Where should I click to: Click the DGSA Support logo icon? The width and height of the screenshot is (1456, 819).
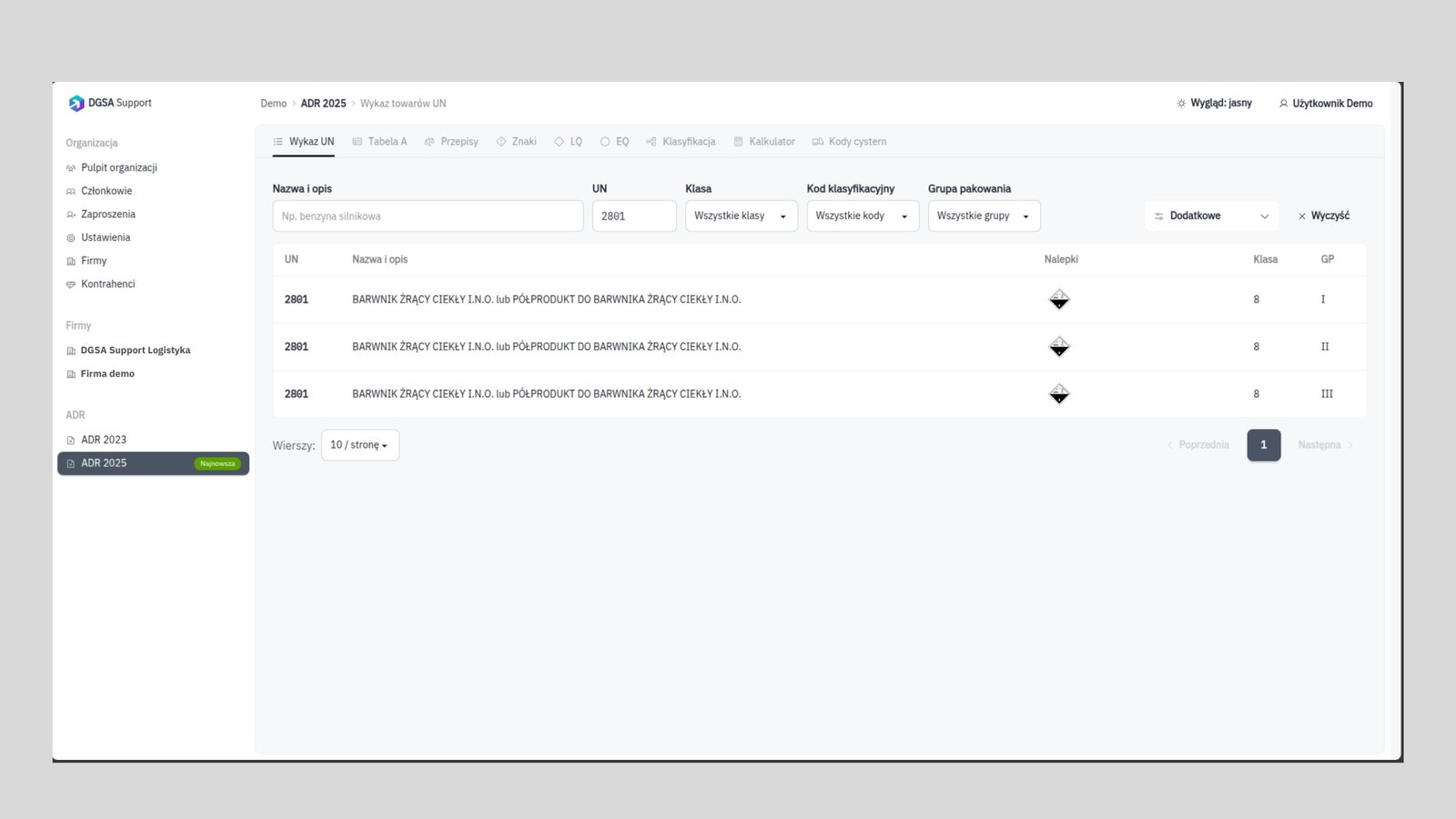tap(76, 103)
